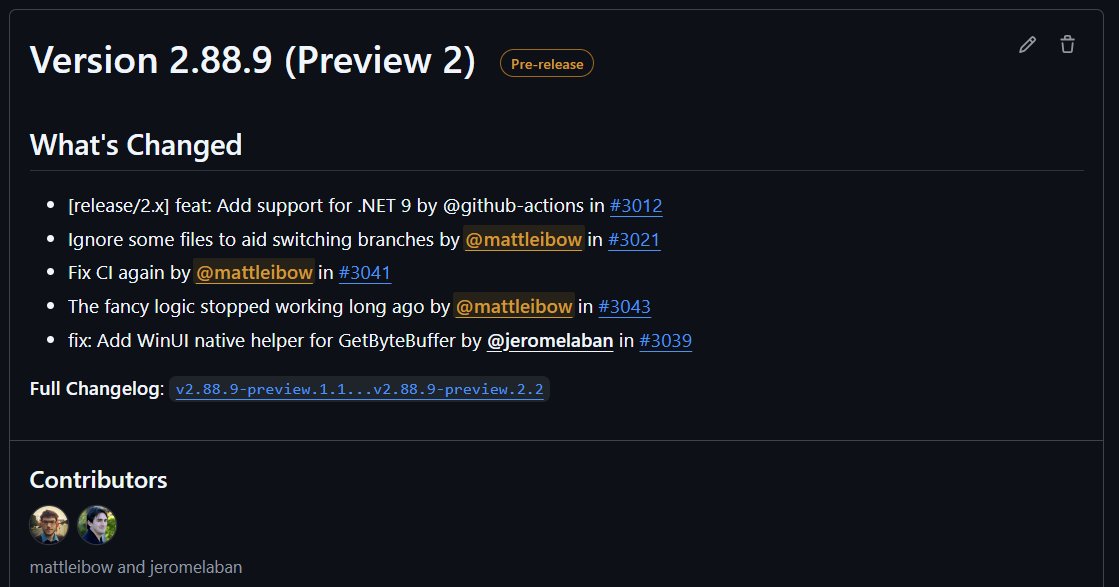Open pull request #3041
This screenshot has width=1119, height=587.
365,273
